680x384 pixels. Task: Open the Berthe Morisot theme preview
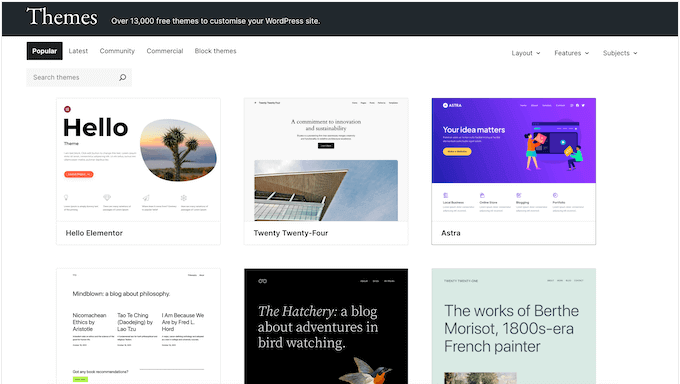coord(513,326)
